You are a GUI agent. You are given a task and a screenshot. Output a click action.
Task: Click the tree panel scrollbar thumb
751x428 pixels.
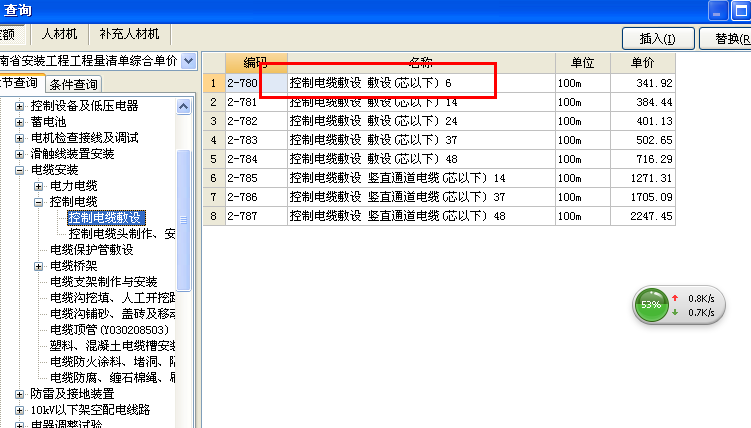183,220
